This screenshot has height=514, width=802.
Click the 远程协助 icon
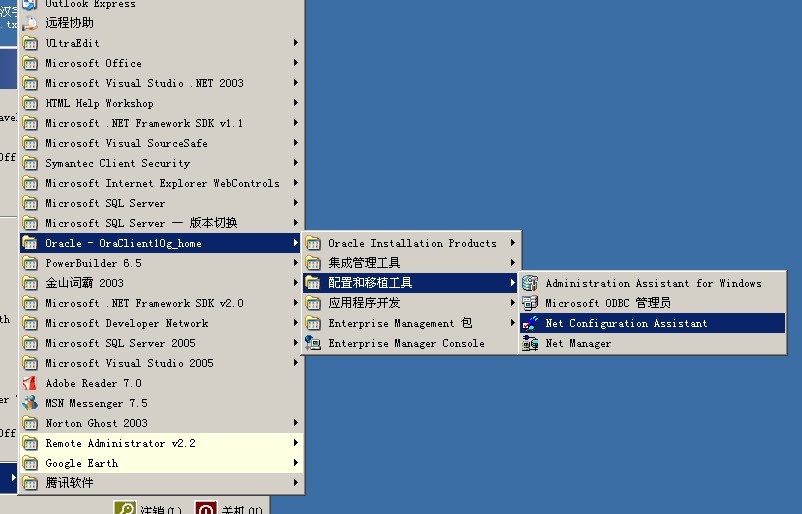[x=30, y=23]
